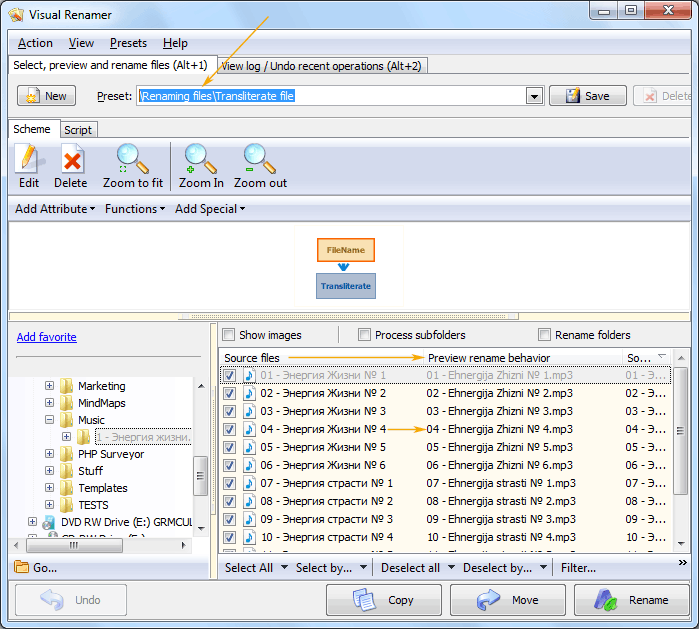The image size is (699, 629).
Task: Click the PHP Surveyor folder icon
Action: [x=66, y=454]
